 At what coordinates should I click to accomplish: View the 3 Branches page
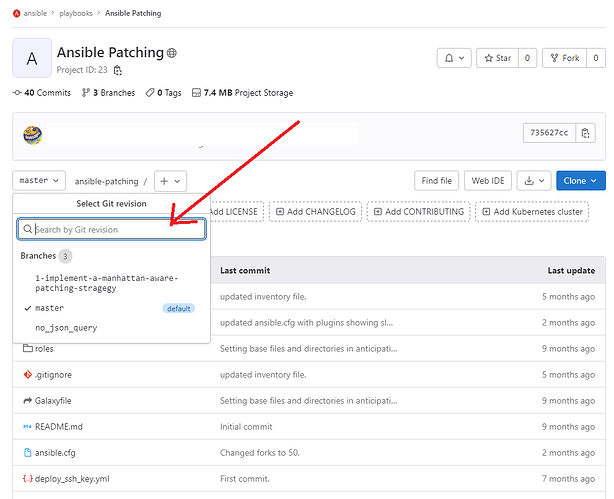(x=108, y=93)
